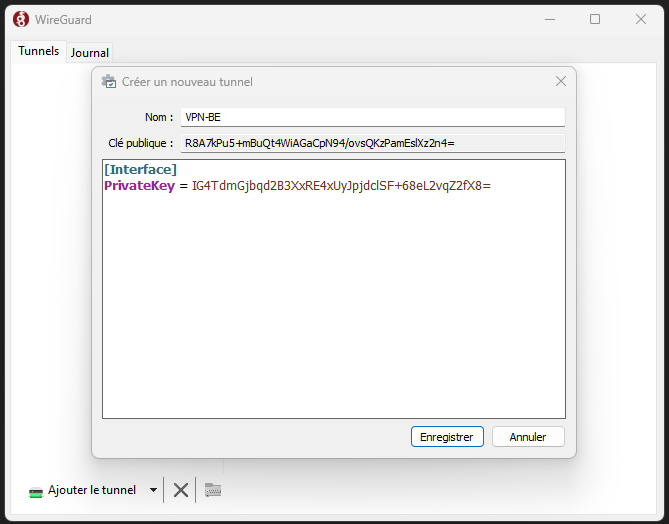Click the [Interface] header line in the editor
This screenshot has height=524, width=669.
(141, 170)
